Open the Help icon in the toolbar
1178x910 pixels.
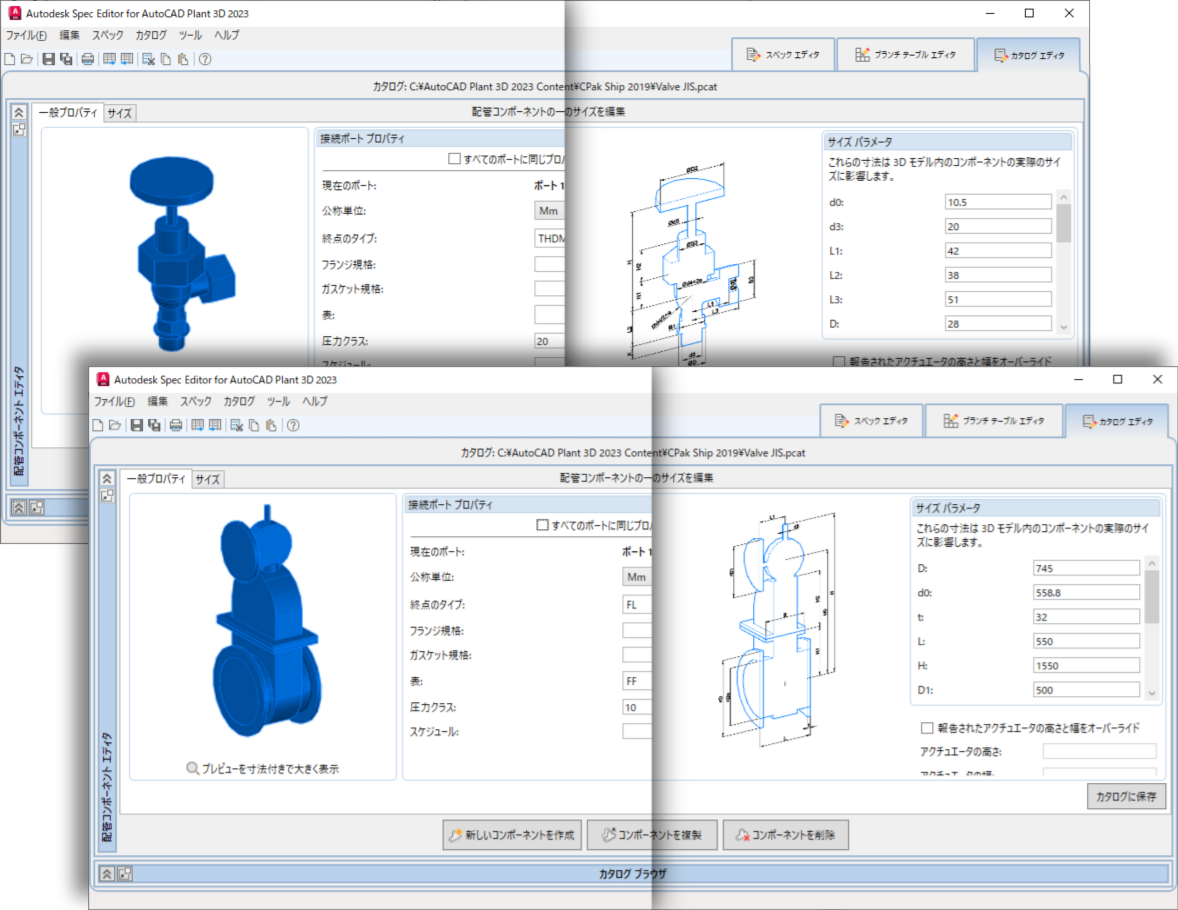pyautogui.click(x=293, y=424)
